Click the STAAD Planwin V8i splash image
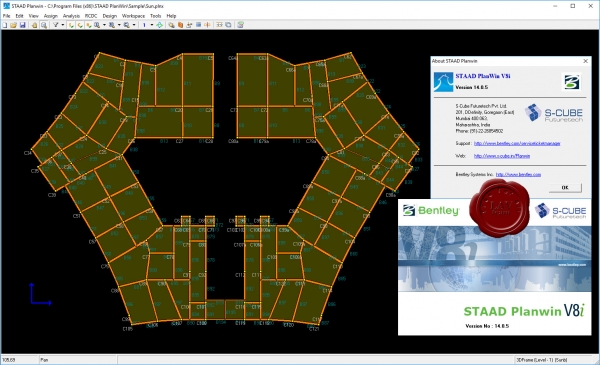This screenshot has height=365, width=600. coord(494,267)
